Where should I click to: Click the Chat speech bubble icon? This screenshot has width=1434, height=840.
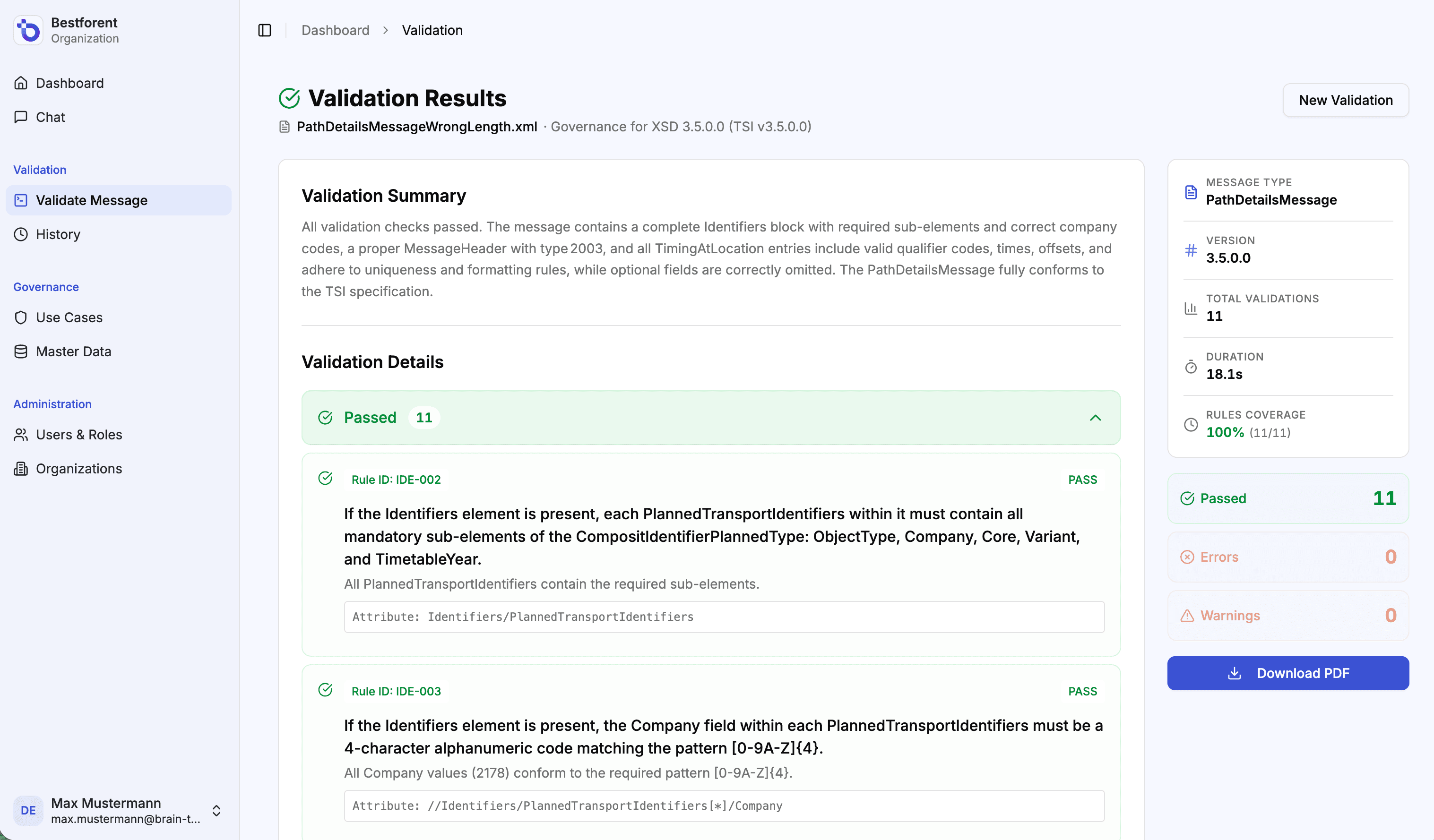coord(21,117)
